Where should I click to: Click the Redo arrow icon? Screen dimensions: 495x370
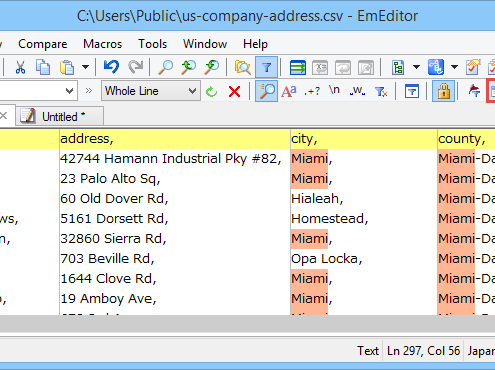coord(136,67)
